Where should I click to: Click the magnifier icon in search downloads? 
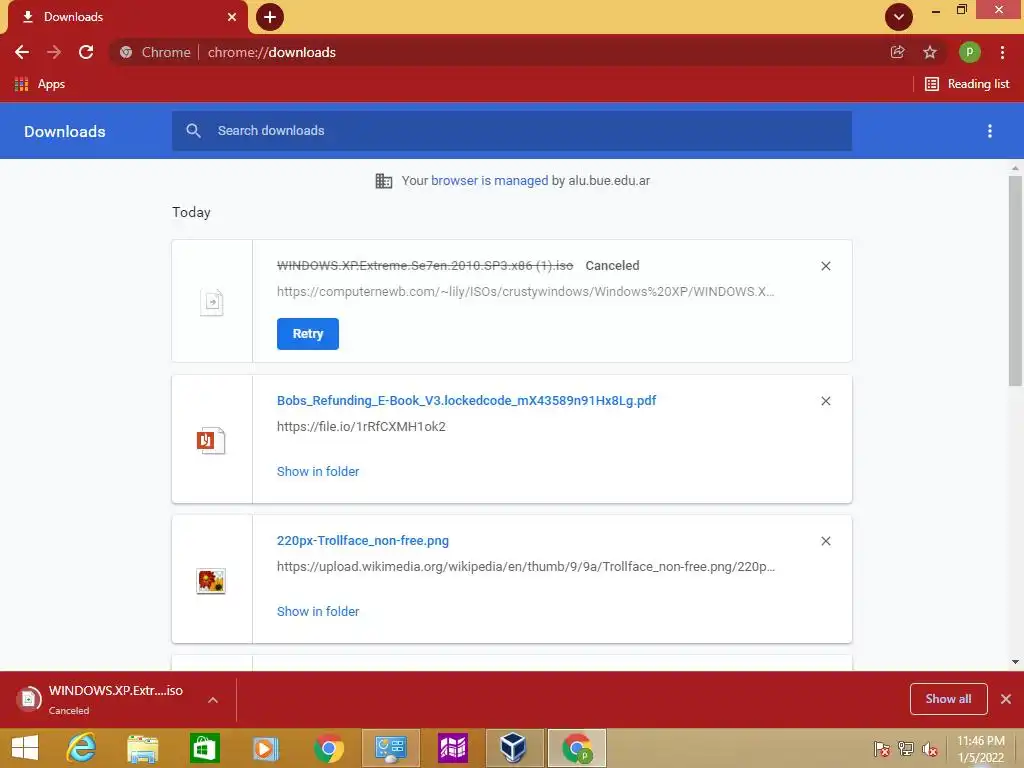[x=193, y=131]
